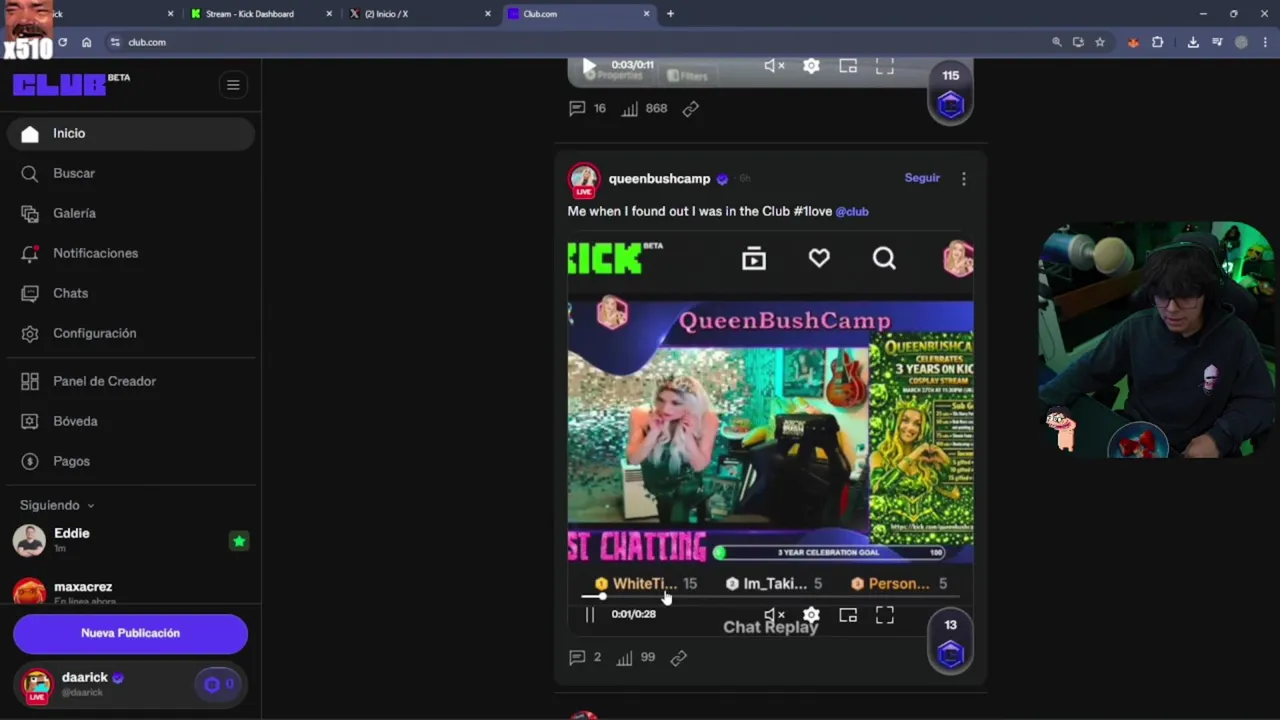Open Eddie's profile in following list
The height and width of the screenshot is (720, 1280).
pos(130,540)
